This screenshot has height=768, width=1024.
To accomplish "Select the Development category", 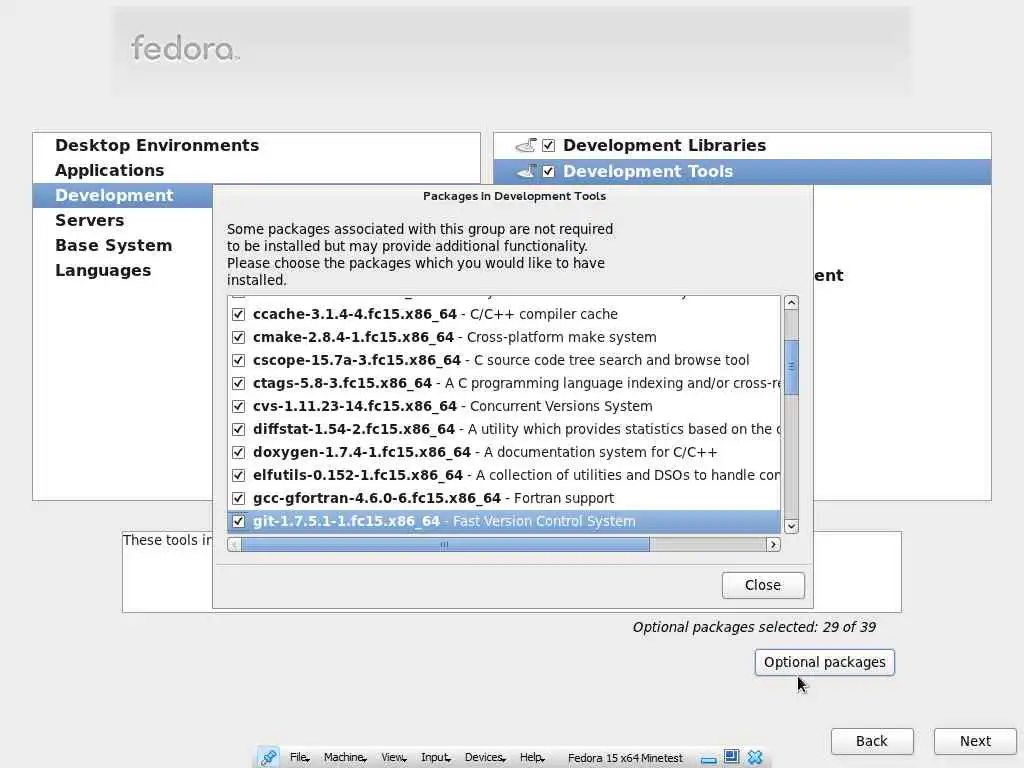I will (x=123, y=195).
